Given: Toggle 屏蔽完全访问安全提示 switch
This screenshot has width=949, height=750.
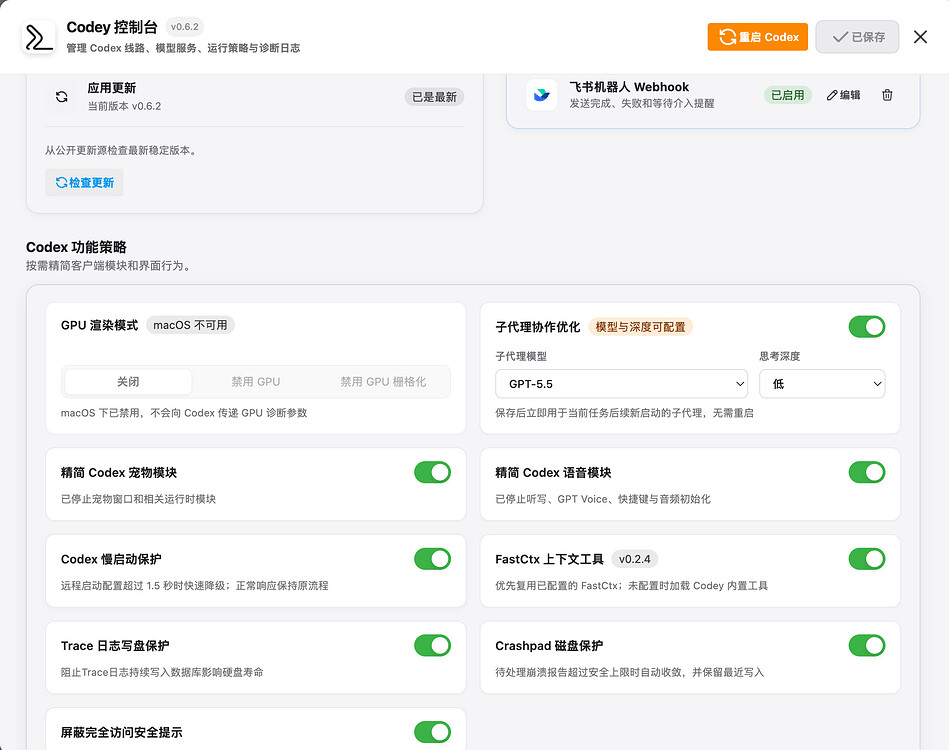Looking at the screenshot, I should point(432,732).
